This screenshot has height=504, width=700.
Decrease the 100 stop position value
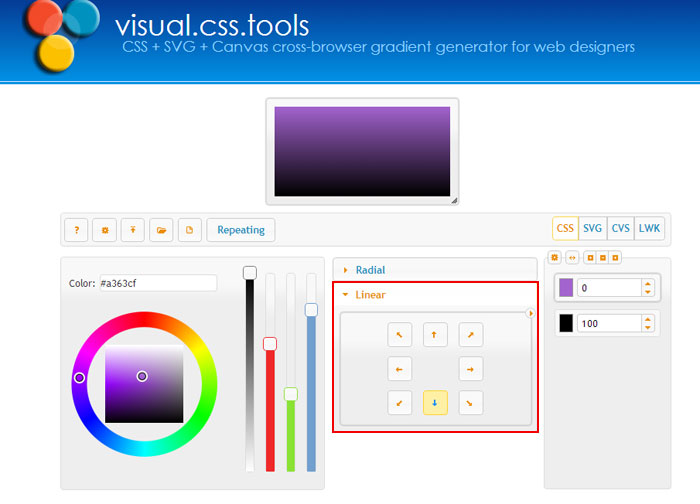point(648,328)
